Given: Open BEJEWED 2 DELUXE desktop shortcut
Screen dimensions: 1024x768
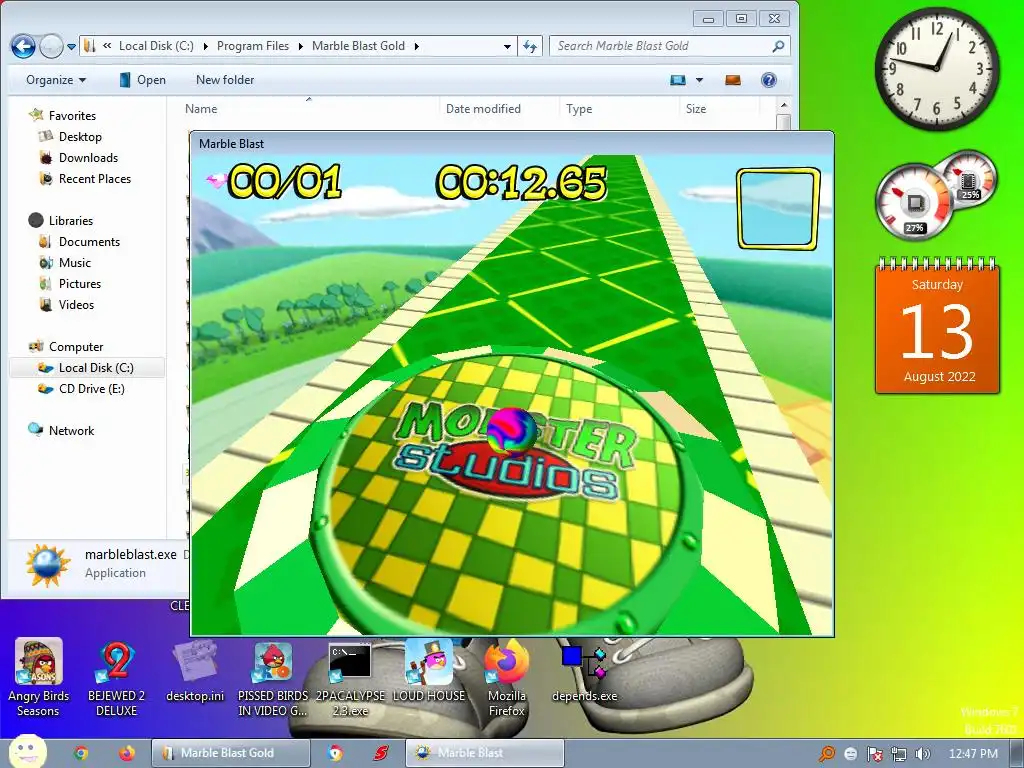Looking at the screenshot, I should click(116, 678).
